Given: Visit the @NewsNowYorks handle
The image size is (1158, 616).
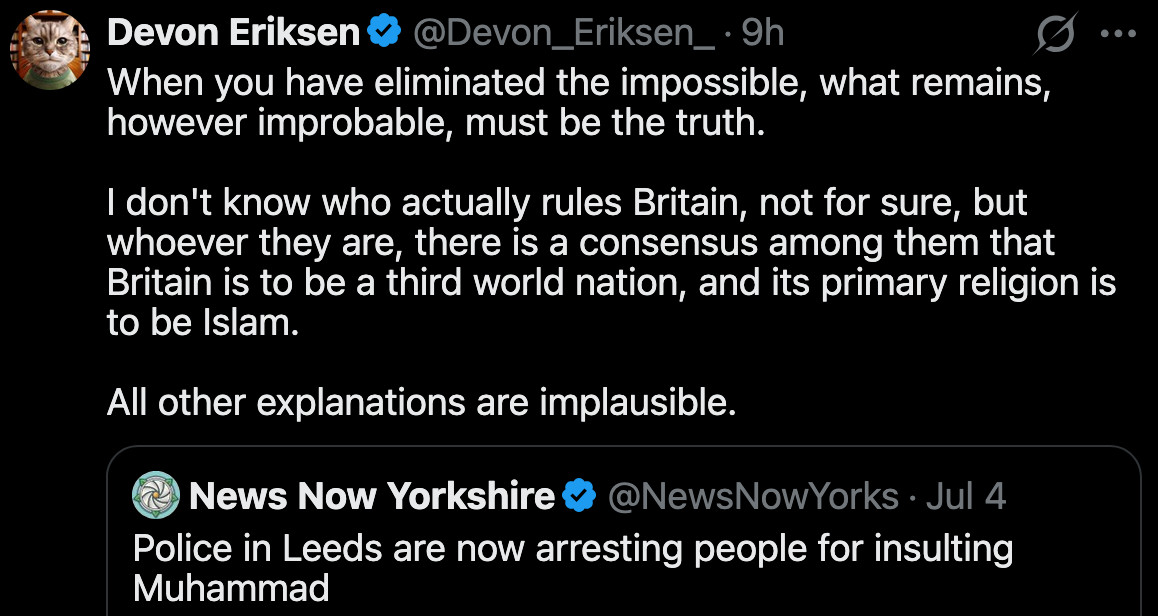Looking at the screenshot, I should coord(753,496).
